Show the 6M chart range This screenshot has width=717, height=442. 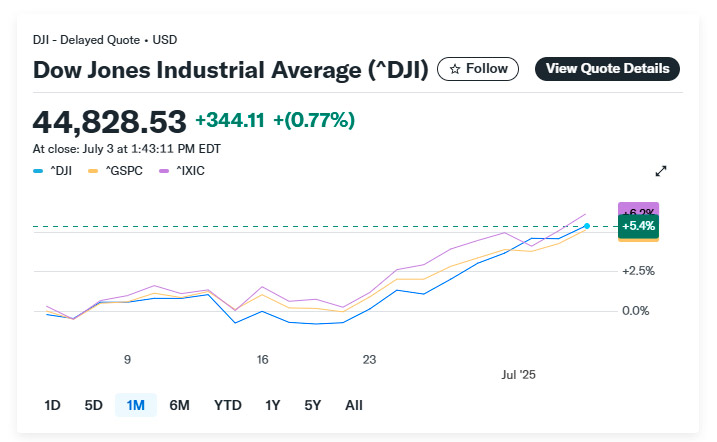click(180, 405)
